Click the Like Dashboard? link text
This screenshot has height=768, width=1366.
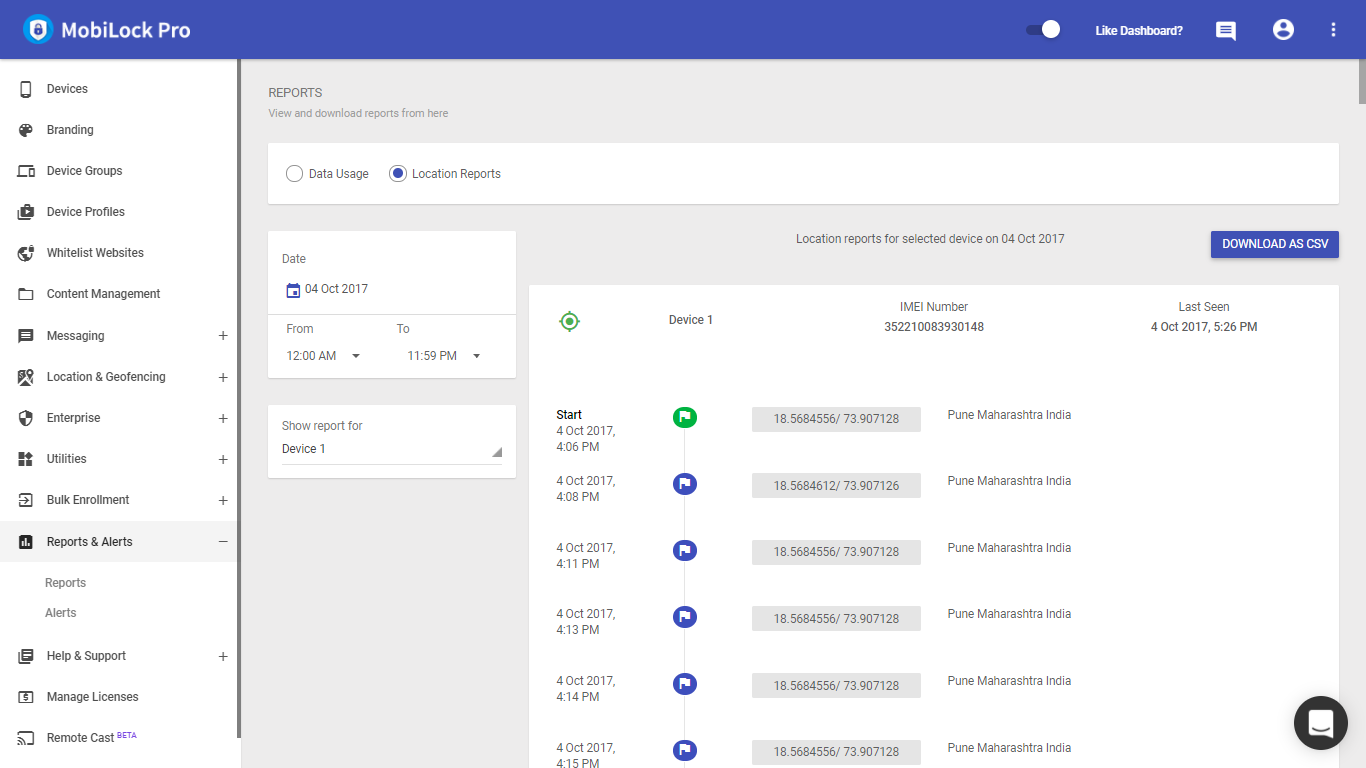(x=1139, y=31)
